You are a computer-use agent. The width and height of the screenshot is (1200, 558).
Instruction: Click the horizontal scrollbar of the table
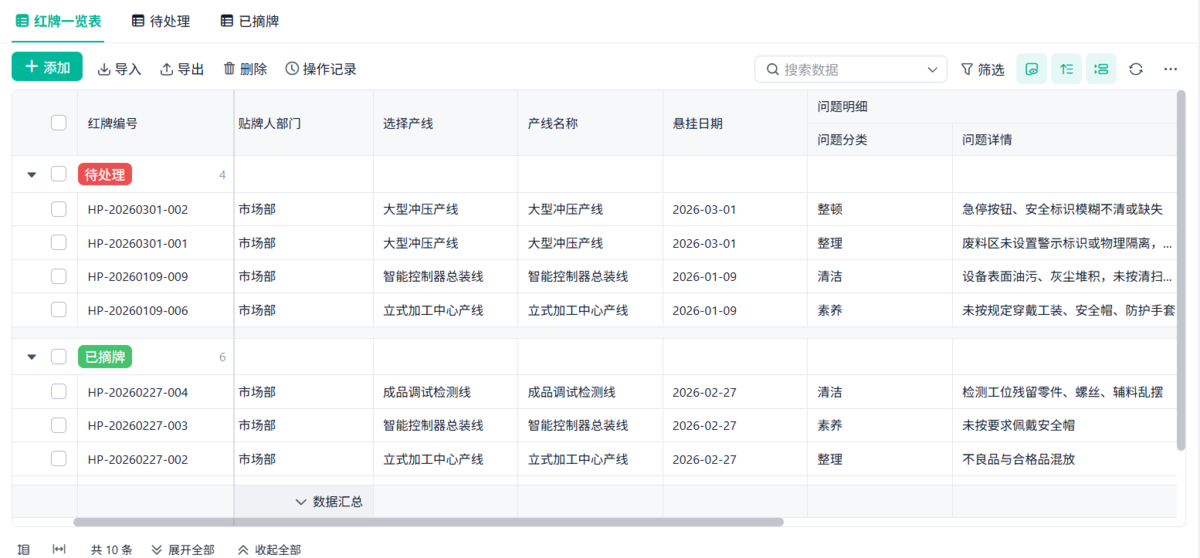[x=428, y=521]
